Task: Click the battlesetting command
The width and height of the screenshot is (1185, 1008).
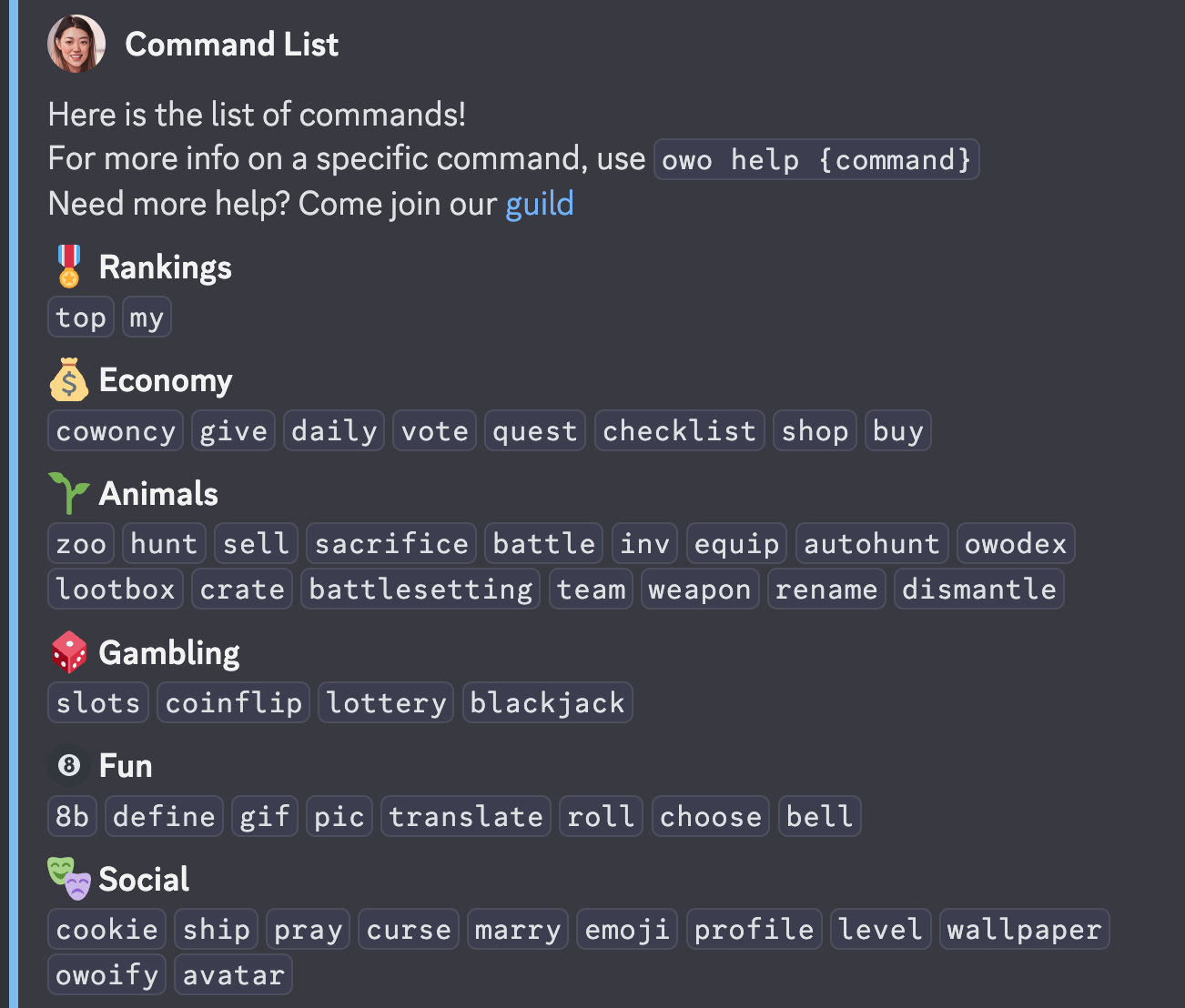Action: [420, 588]
